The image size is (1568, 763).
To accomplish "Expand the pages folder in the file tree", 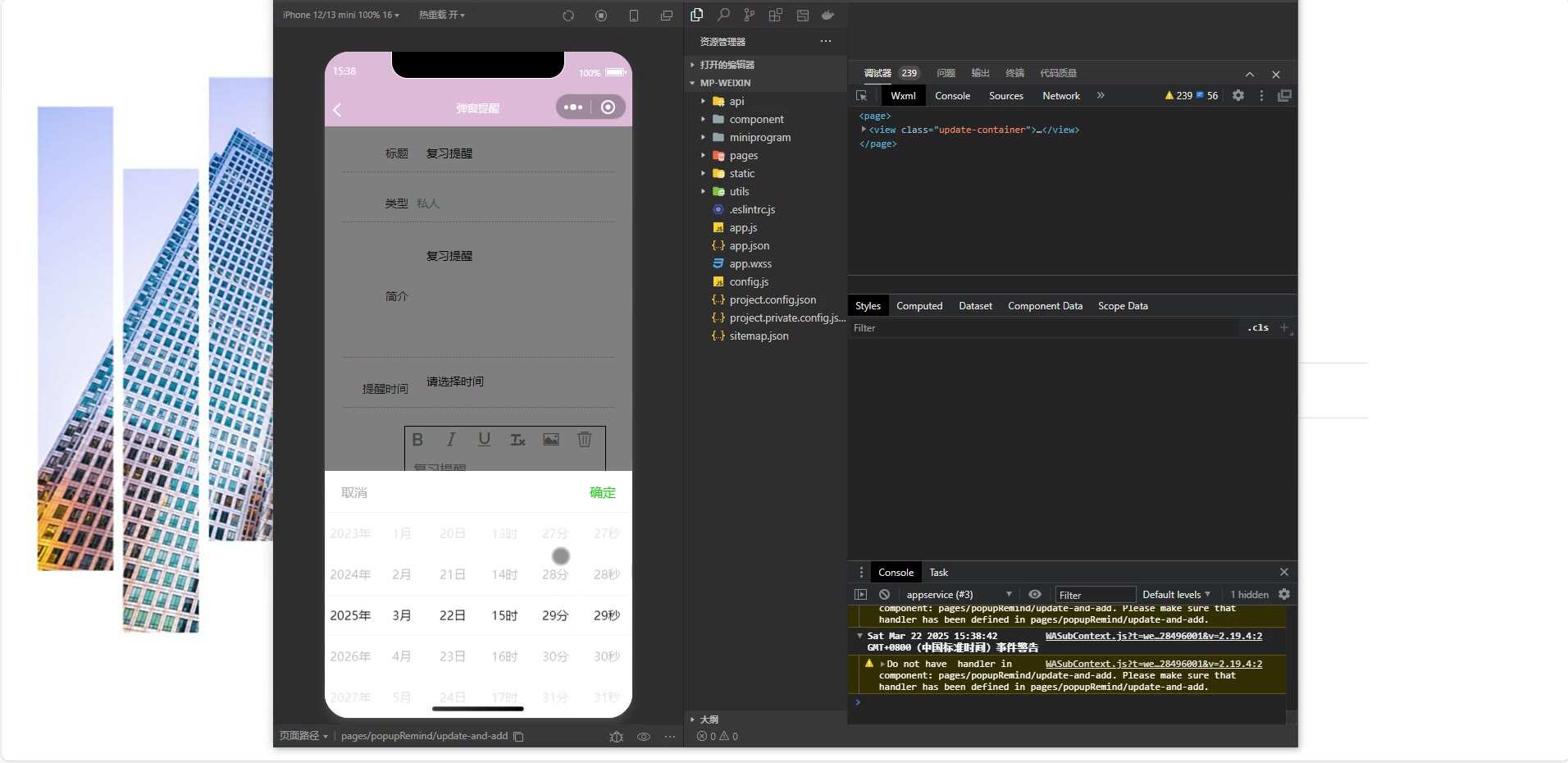I will (x=743, y=156).
